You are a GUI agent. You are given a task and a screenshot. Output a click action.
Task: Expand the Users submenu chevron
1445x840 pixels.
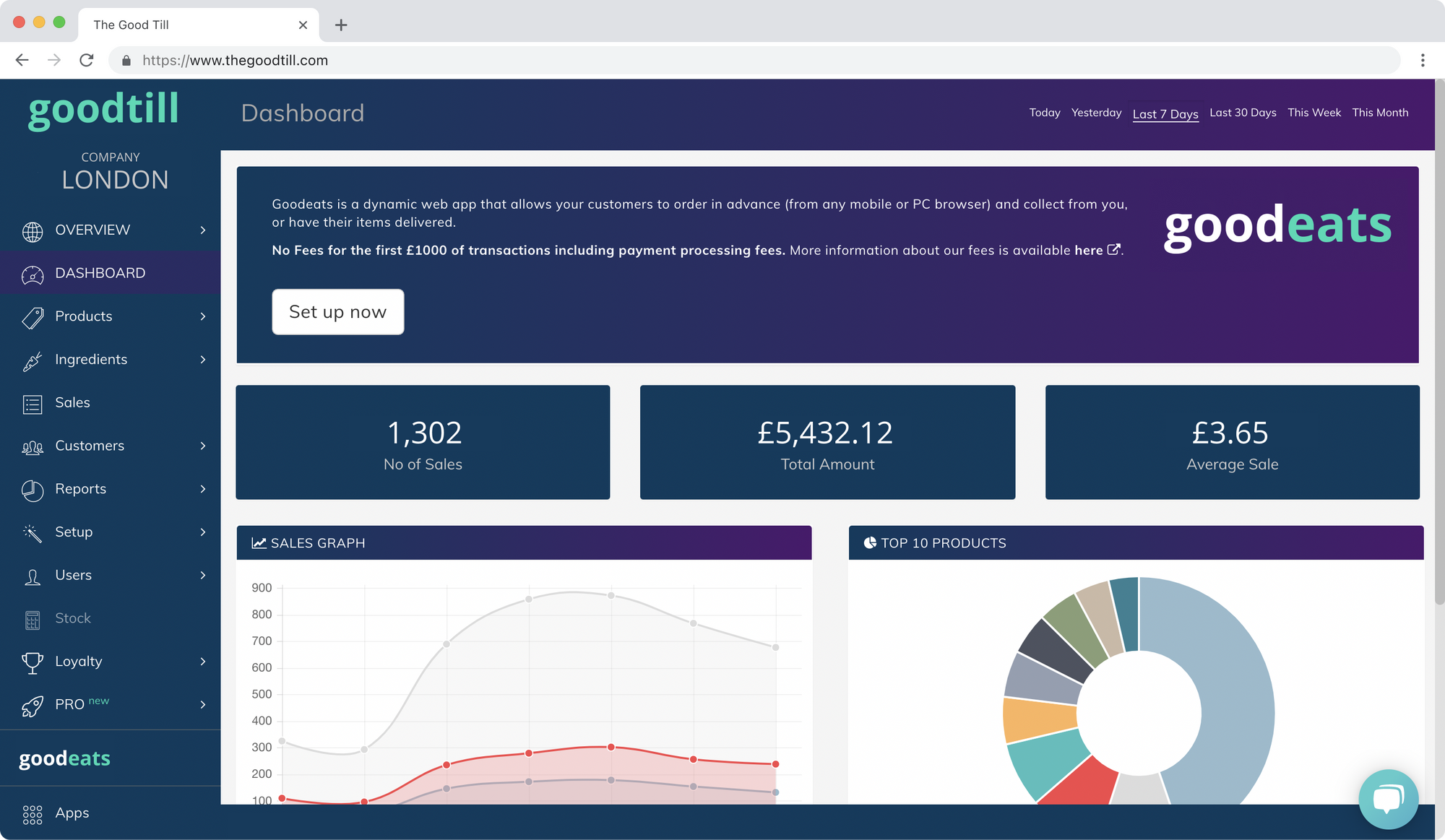pos(203,576)
